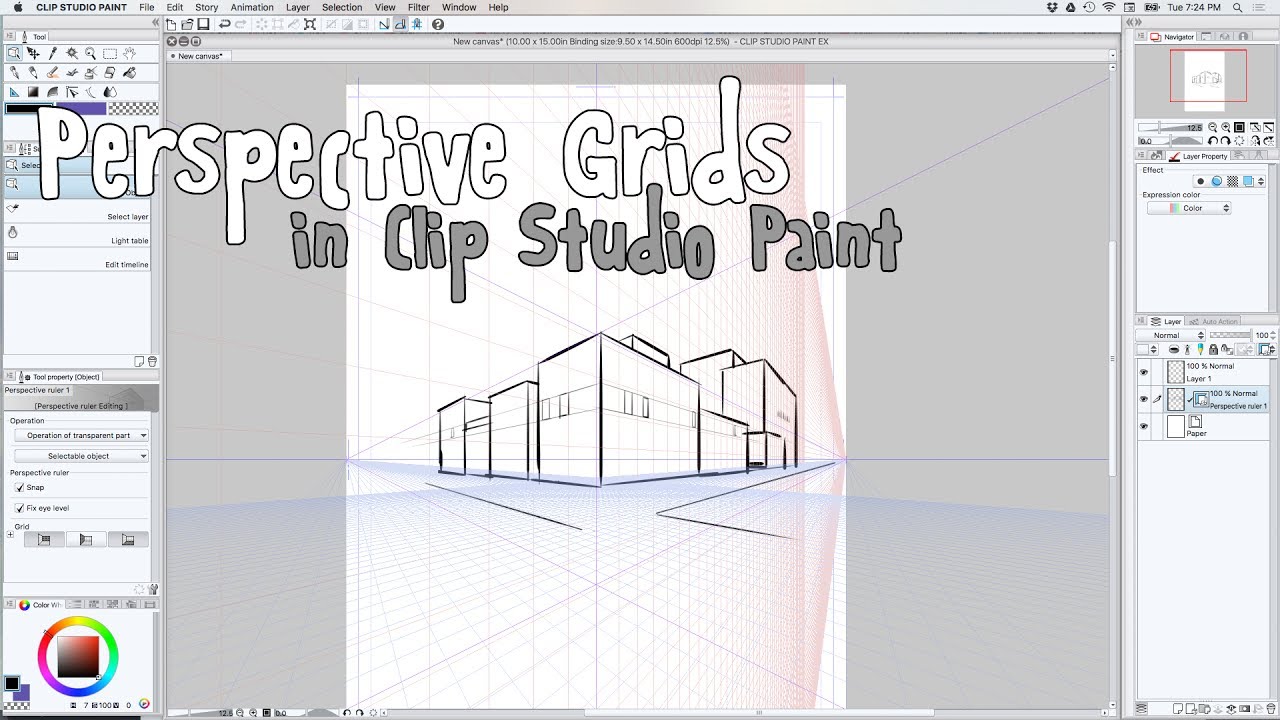1280x720 pixels.
Task: Click Navigator zoom in magnifier
Action: coord(1226,128)
